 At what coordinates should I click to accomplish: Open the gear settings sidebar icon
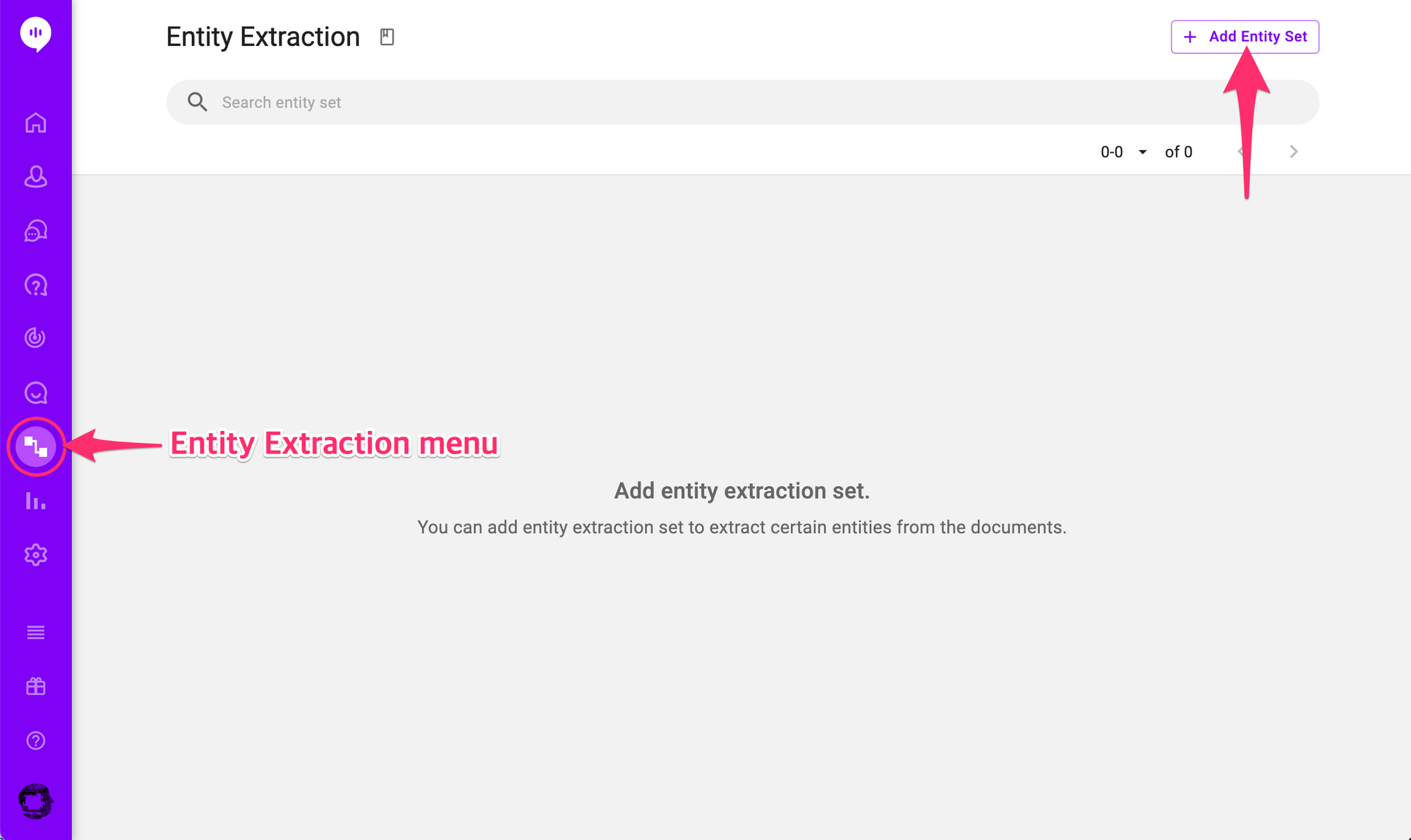click(35, 555)
